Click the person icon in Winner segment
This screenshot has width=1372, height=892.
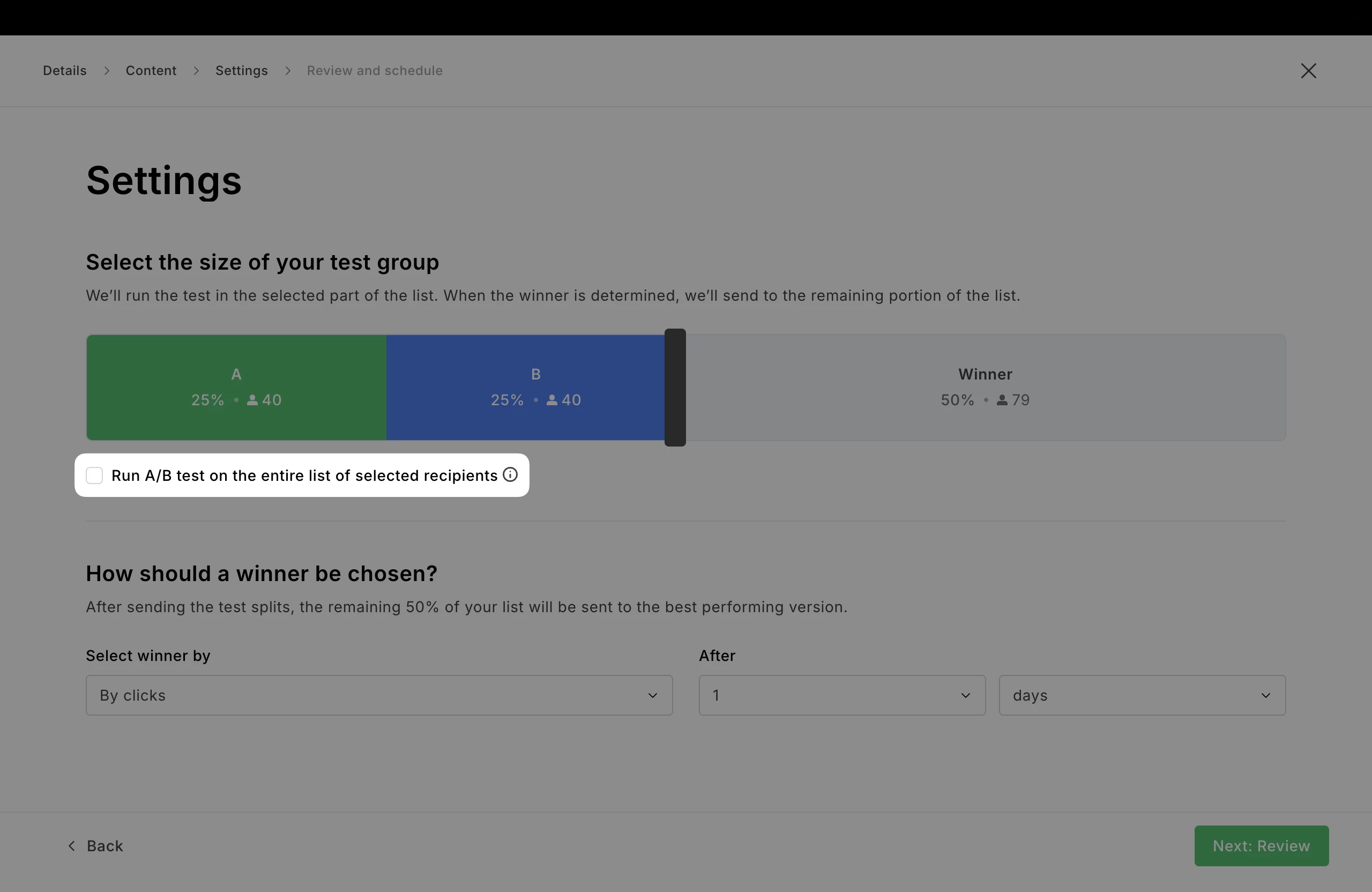(1002, 400)
